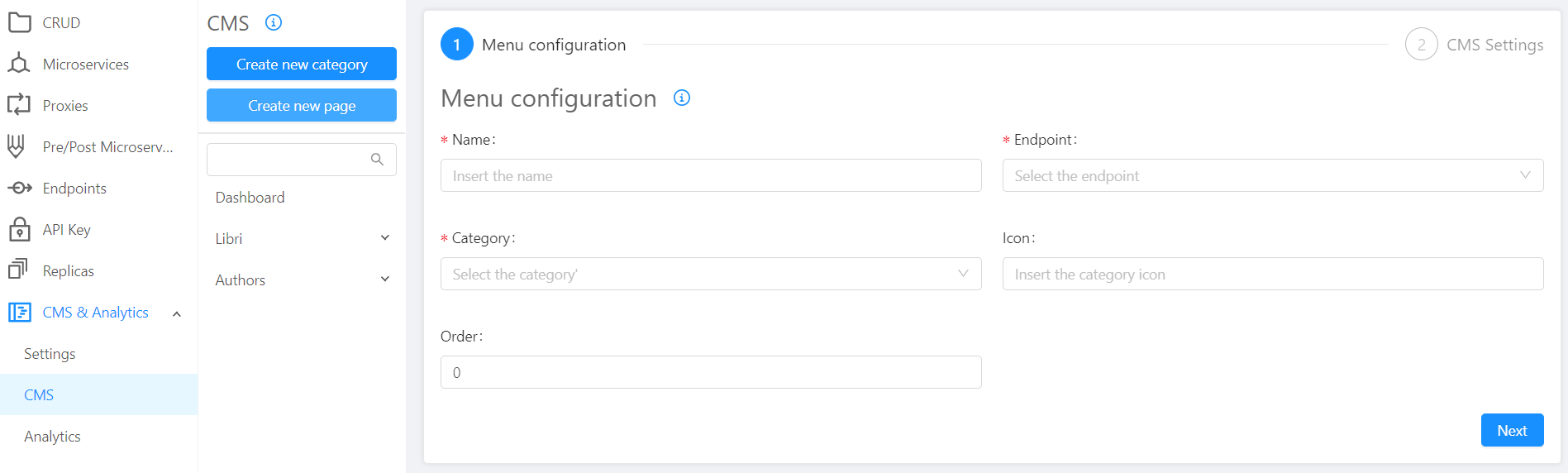
Task: Click the CRUD folder icon
Action: 19,22
